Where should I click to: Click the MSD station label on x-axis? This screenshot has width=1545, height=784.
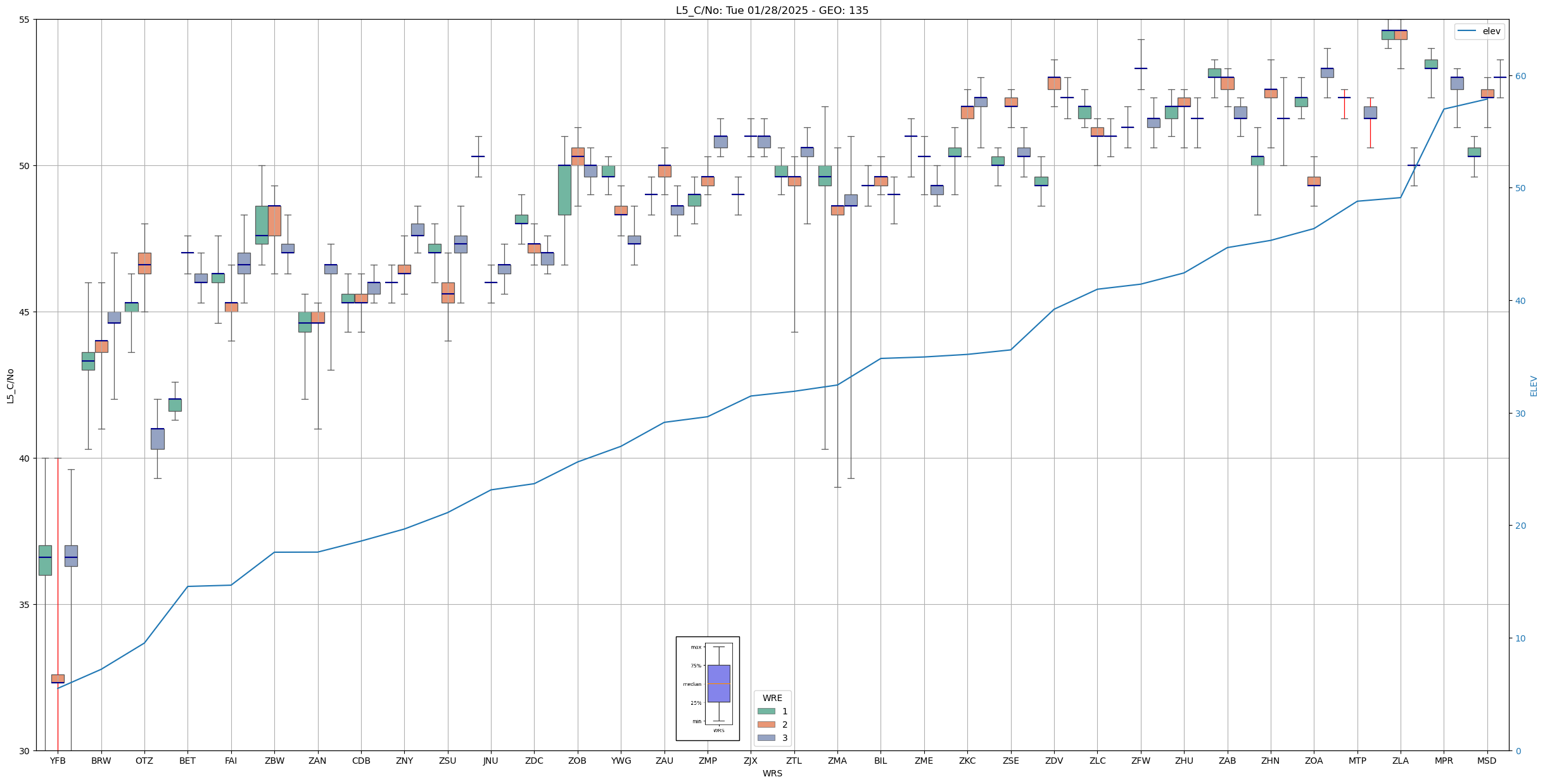coord(1487,761)
